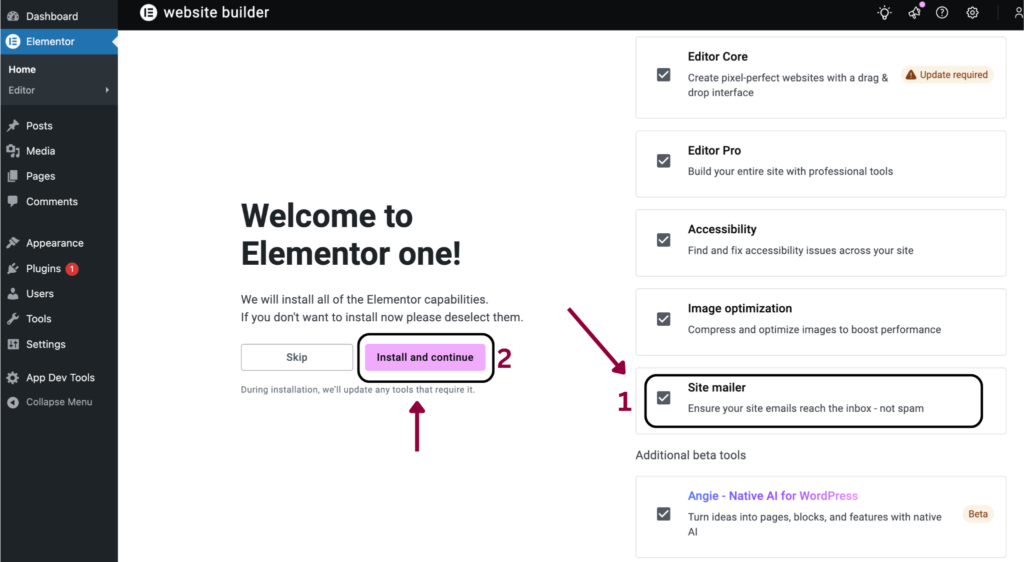The height and width of the screenshot is (562, 1024).
Task: Go to Settings in the sidebar
Action: [x=45, y=344]
